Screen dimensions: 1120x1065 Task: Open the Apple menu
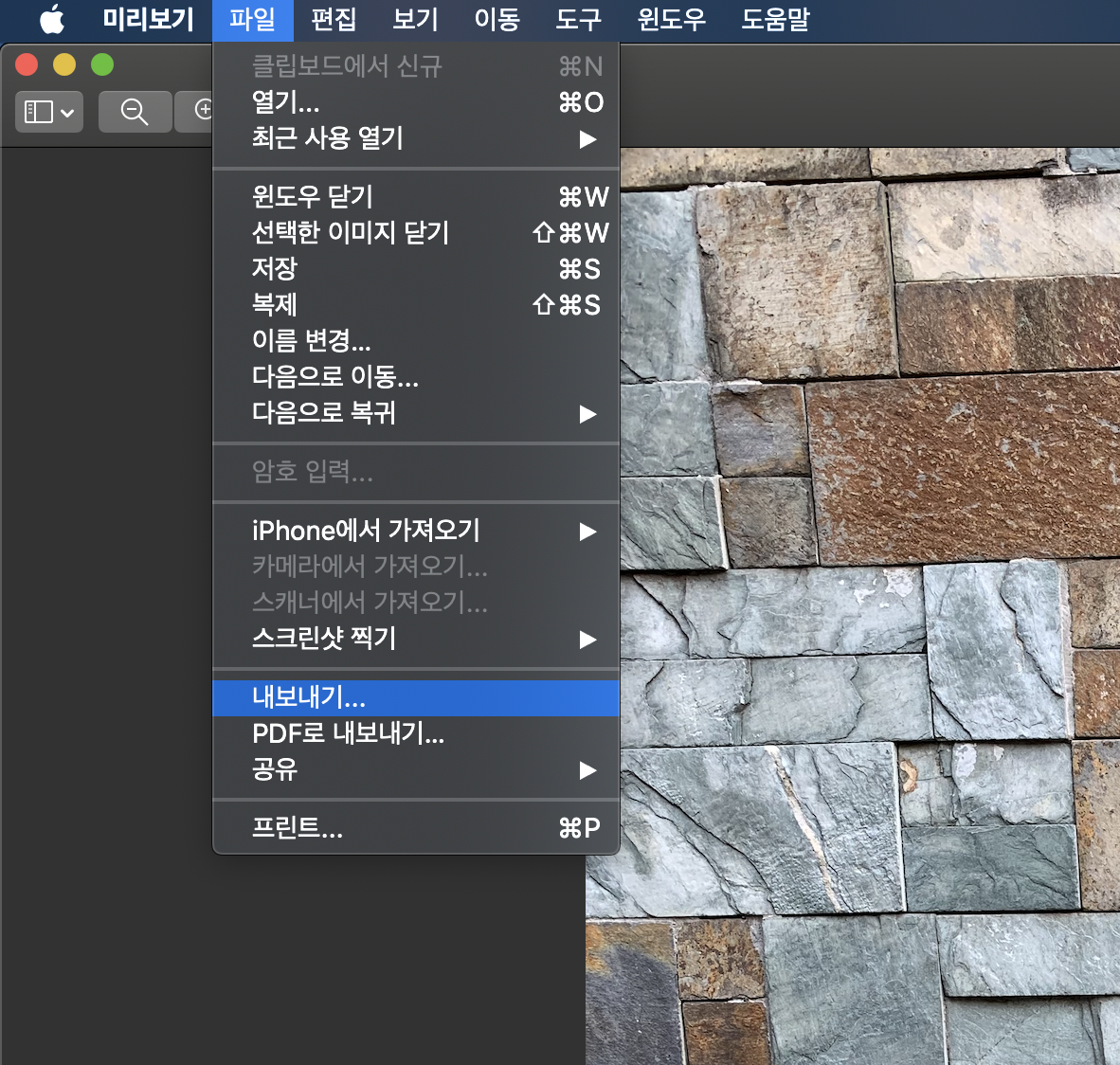52,19
